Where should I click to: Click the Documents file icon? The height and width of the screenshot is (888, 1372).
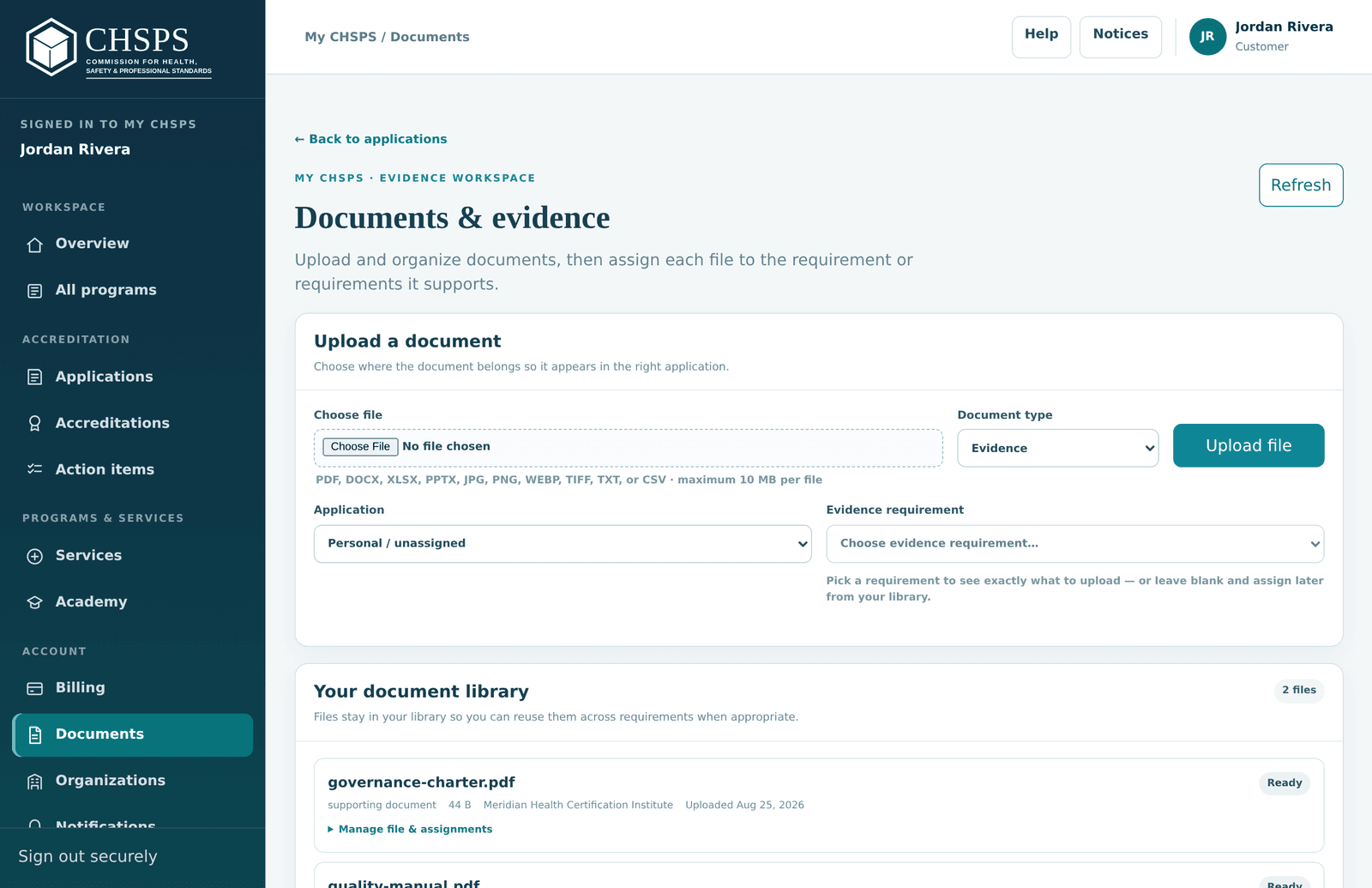pos(34,735)
